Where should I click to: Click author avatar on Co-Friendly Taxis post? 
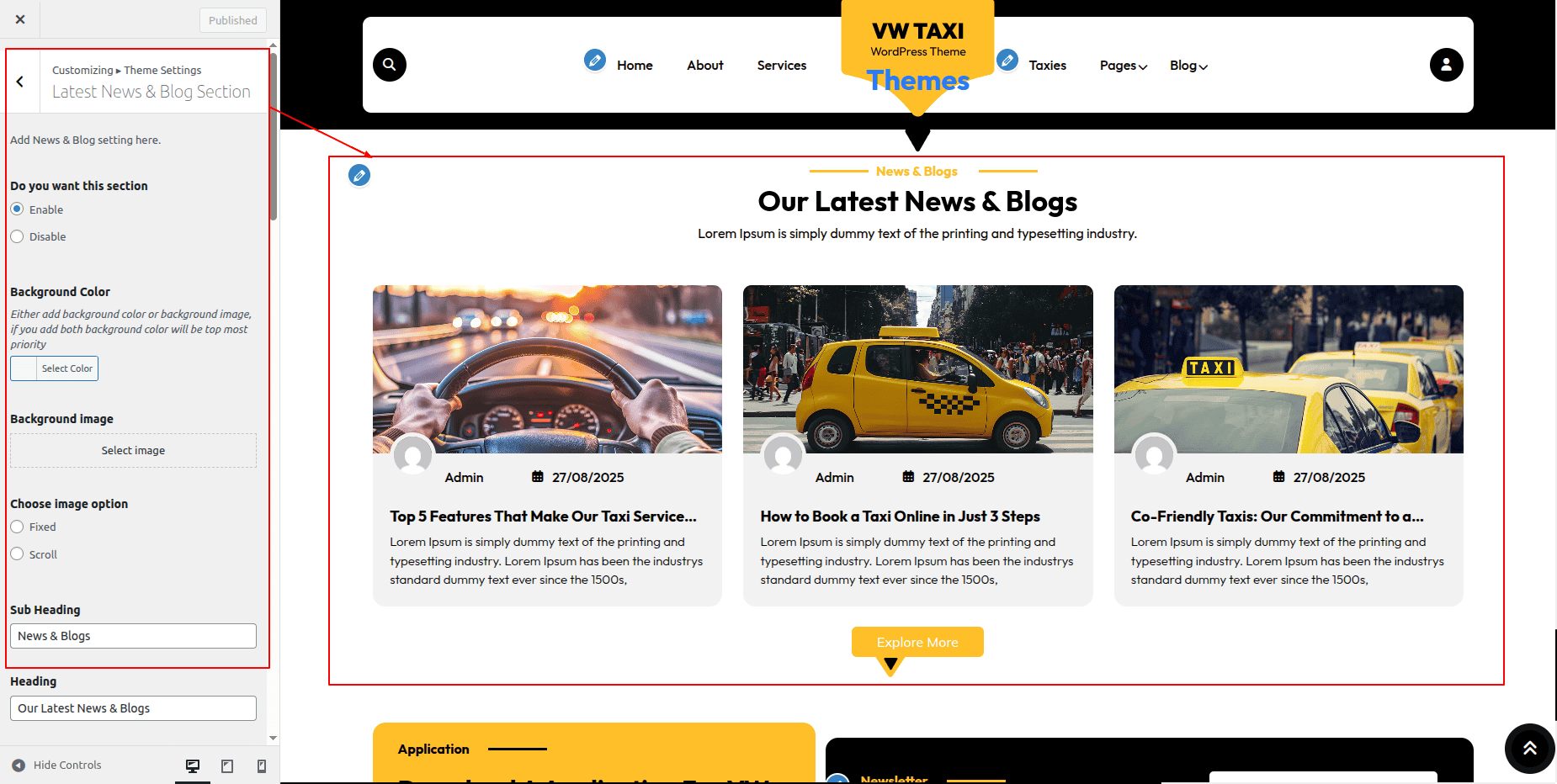pyautogui.click(x=1154, y=454)
